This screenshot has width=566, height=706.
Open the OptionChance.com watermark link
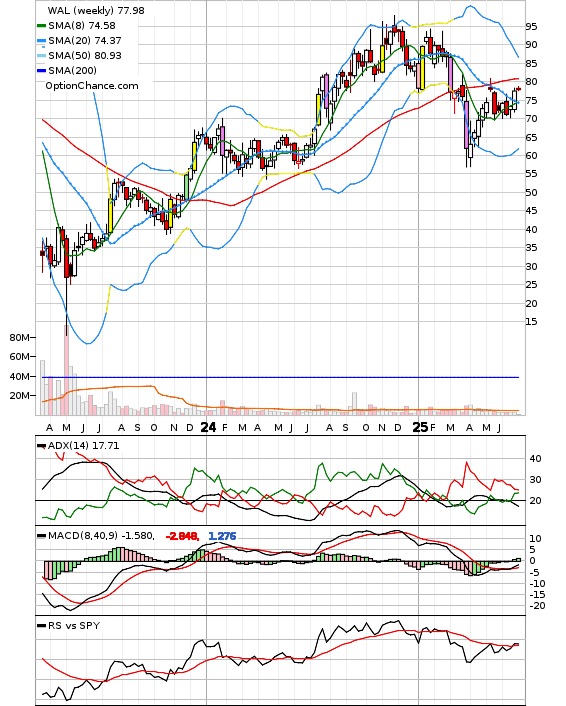coord(92,86)
